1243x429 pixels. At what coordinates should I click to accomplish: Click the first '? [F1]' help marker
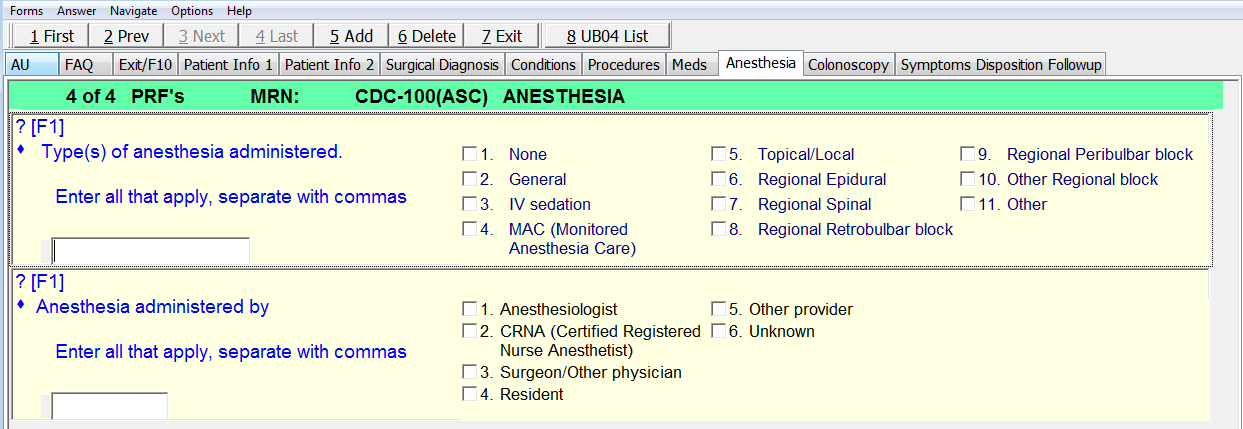coord(40,126)
